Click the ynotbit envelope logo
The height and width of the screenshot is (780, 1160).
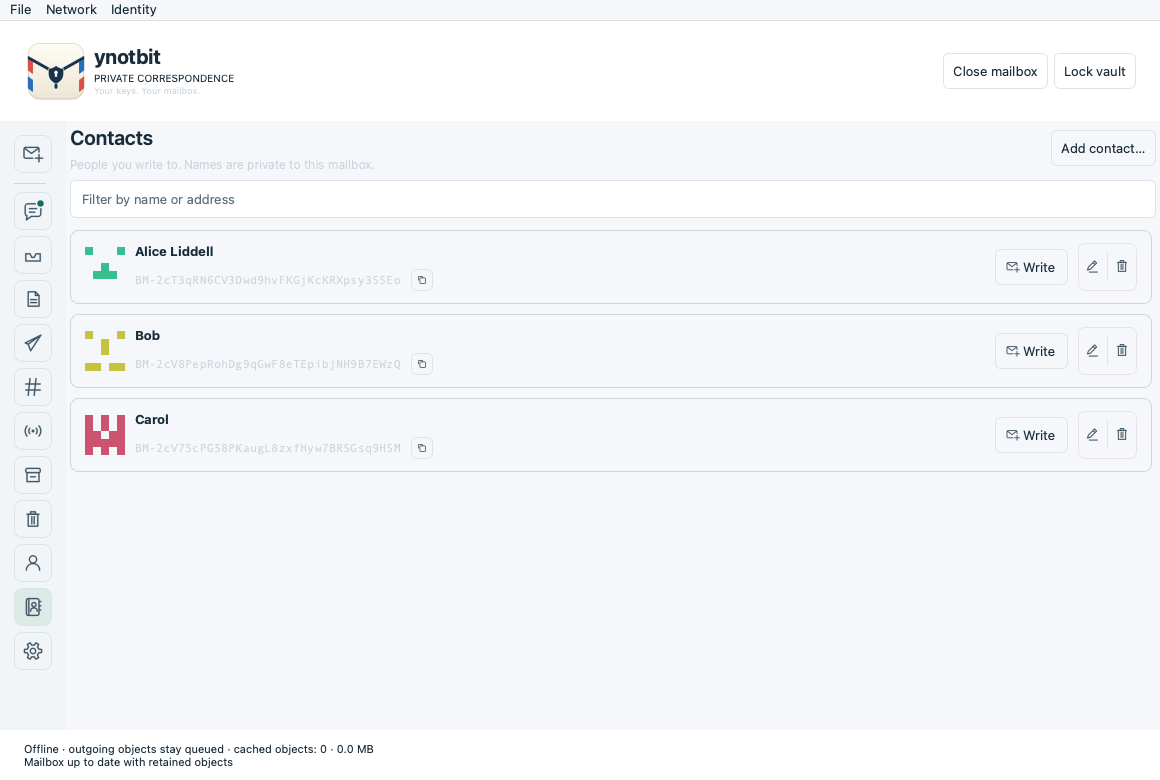tap(55, 71)
